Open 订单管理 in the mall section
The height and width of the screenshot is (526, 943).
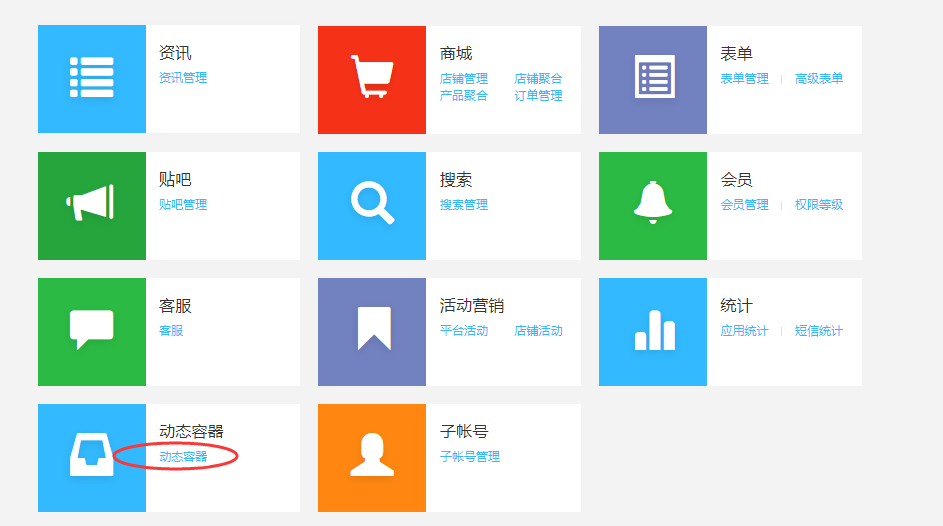click(x=538, y=96)
